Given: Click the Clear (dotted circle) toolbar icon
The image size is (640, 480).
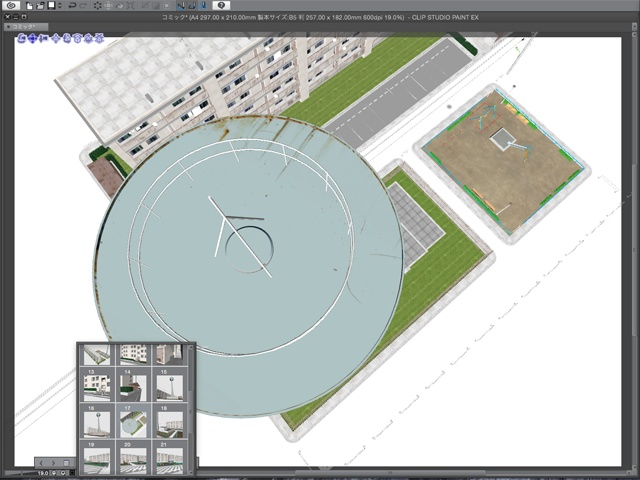Looking at the screenshot, I should [x=98, y=6].
